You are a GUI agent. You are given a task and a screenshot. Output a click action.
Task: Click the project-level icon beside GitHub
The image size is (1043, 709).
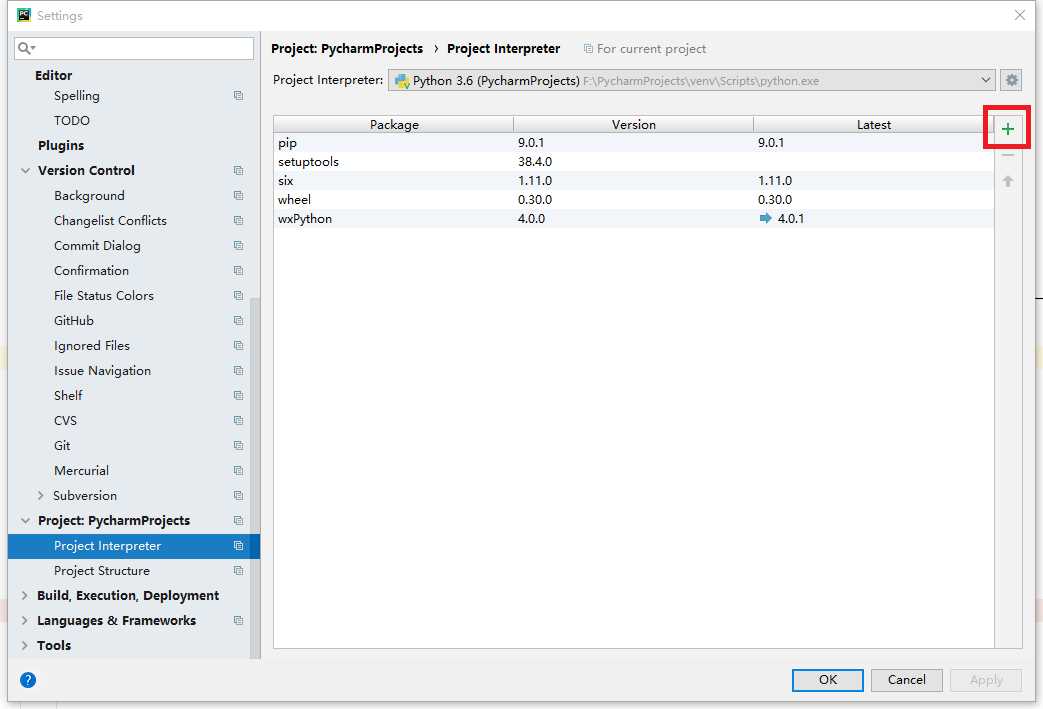[x=238, y=321]
